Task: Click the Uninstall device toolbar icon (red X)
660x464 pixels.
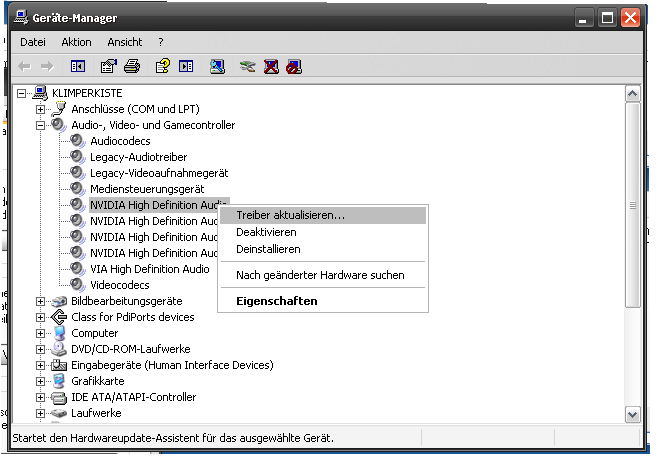Action: coord(271,67)
